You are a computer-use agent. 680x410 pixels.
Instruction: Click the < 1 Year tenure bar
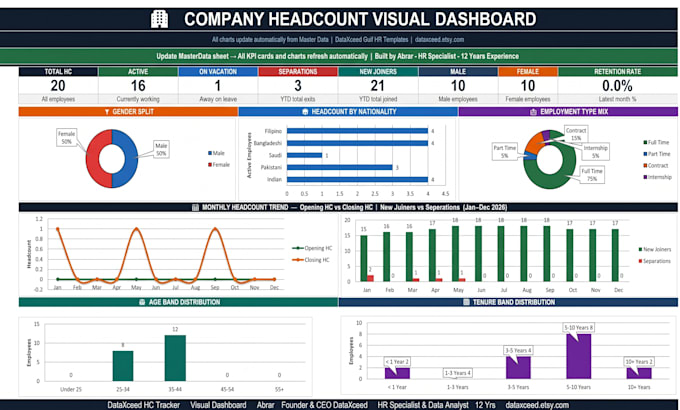pos(397,373)
